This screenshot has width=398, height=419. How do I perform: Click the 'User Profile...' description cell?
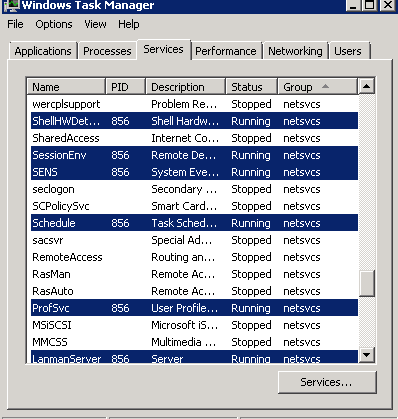click(185, 308)
